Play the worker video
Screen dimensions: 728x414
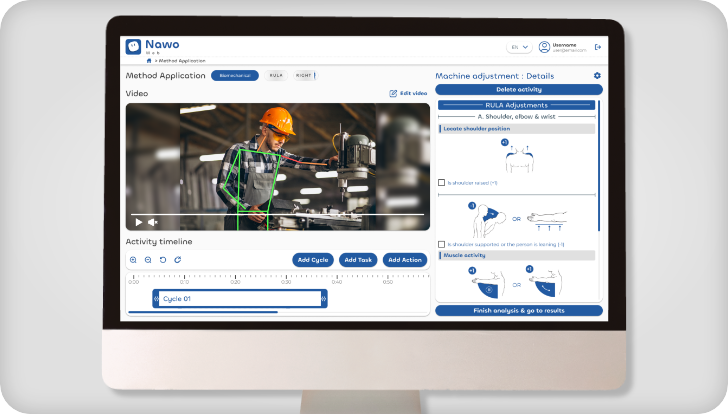(138, 222)
